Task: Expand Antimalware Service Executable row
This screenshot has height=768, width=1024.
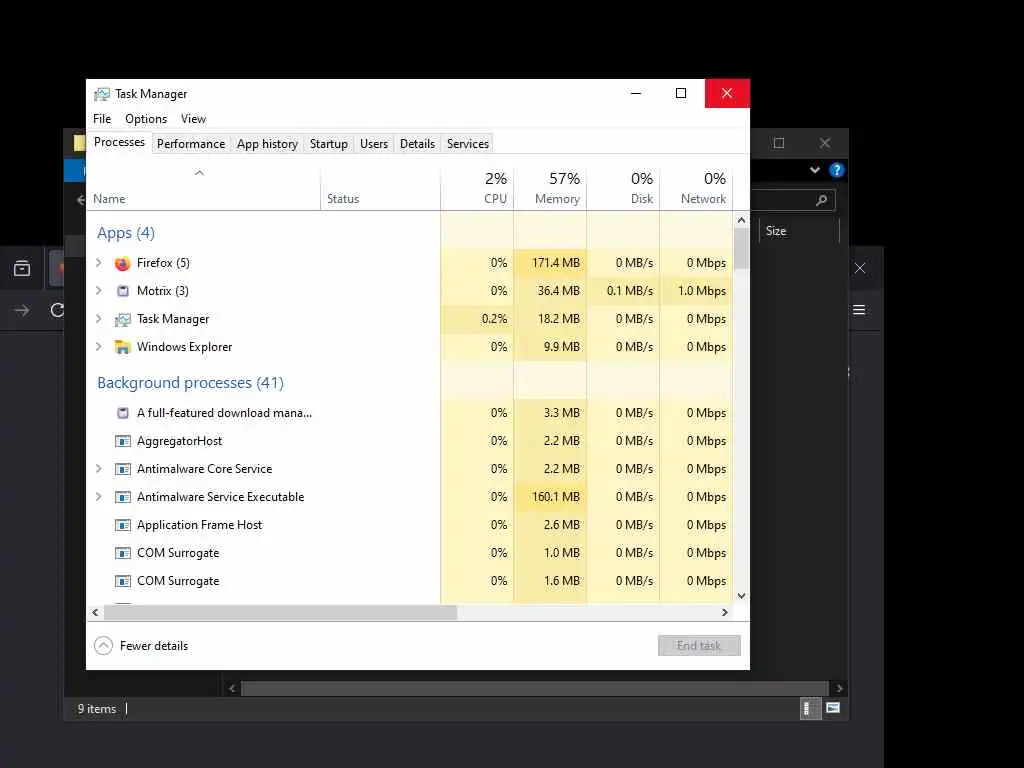Action: [99, 497]
